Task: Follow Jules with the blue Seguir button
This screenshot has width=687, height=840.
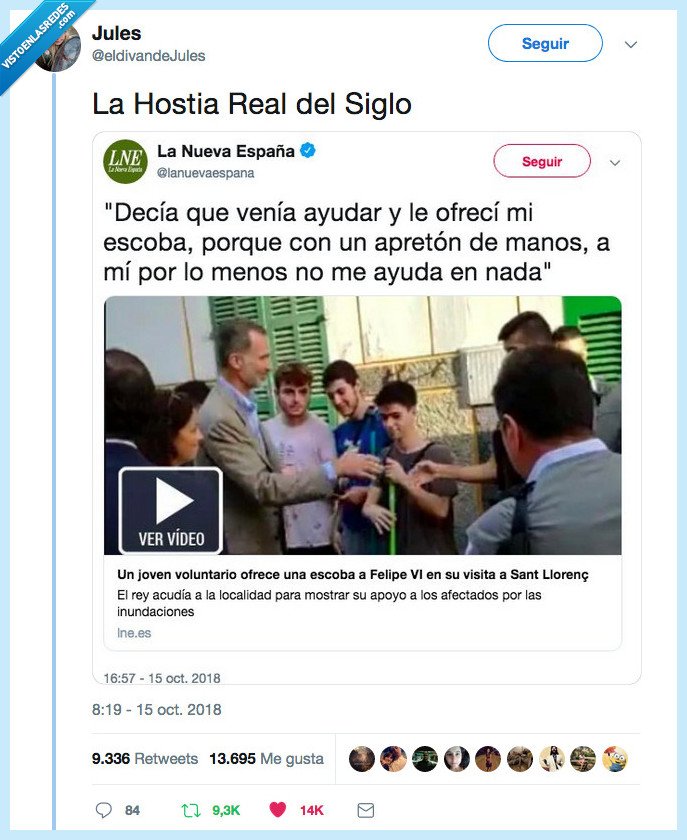Action: (x=545, y=43)
